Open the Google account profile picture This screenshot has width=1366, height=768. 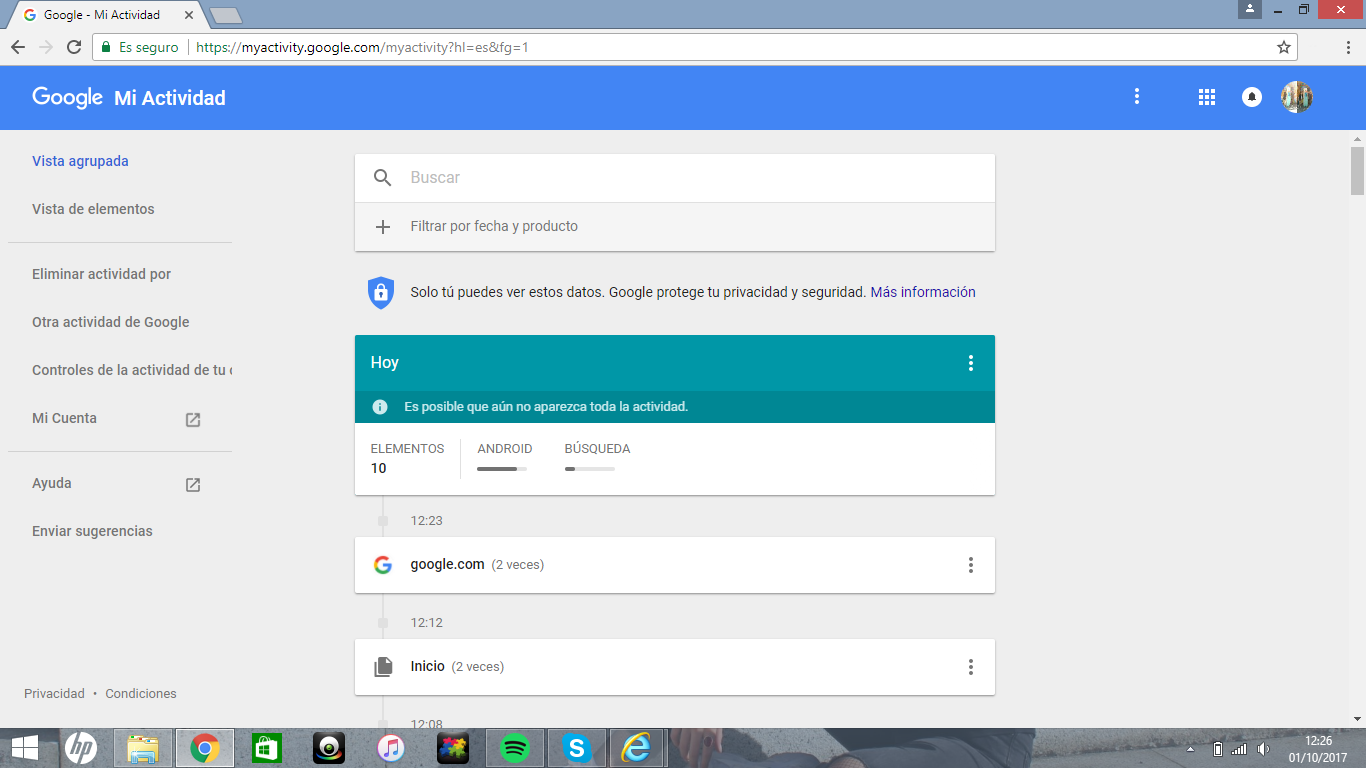coord(1297,97)
